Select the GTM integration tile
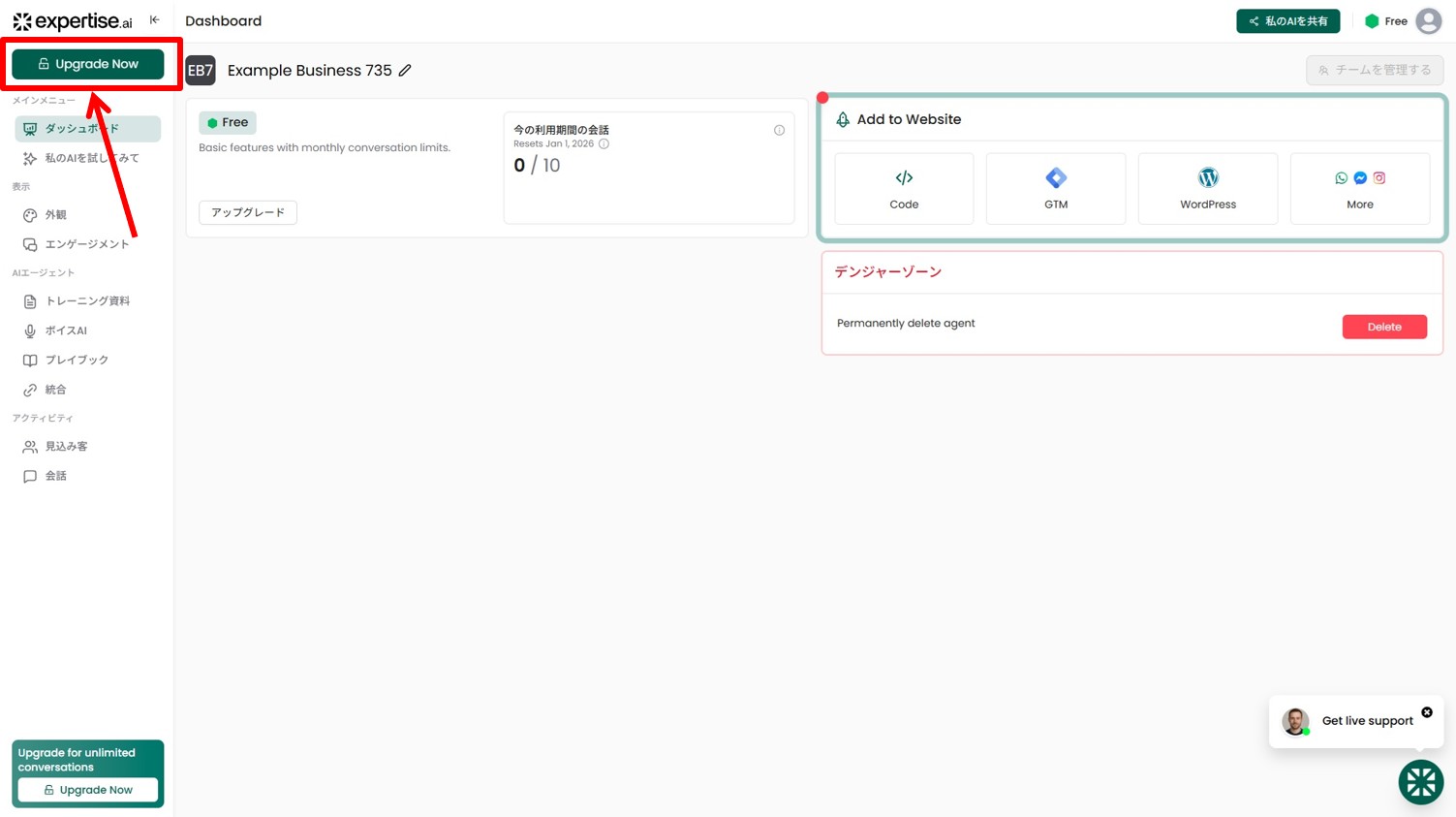 1055,189
